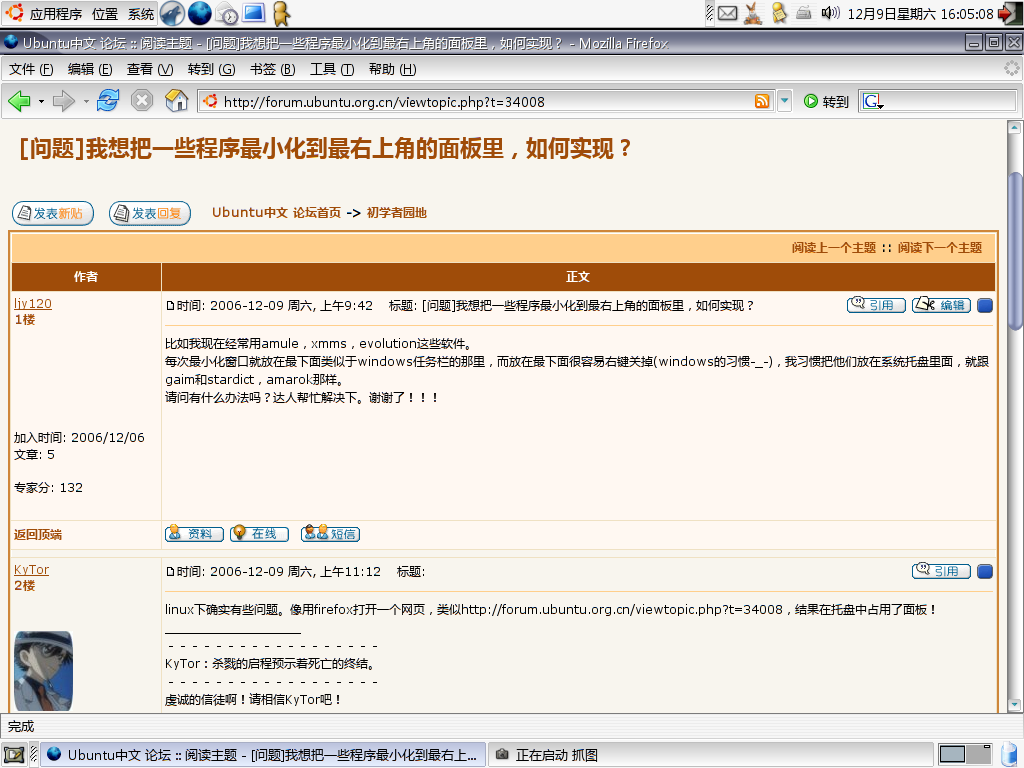This screenshot has height=768, width=1024.
Task: Click the blue screen launcher in top panel
Action: (x=253, y=13)
